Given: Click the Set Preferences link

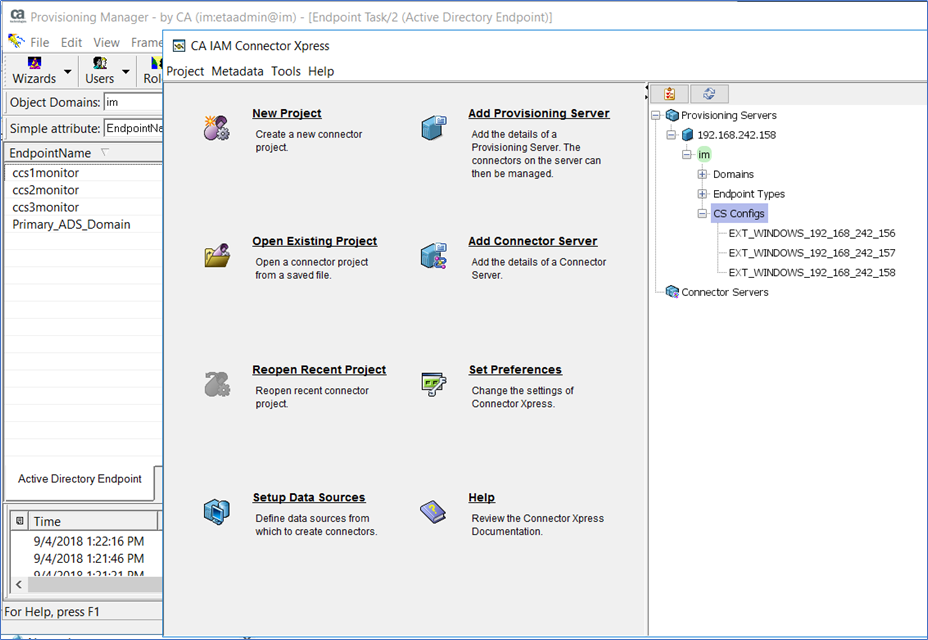Looking at the screenshot, I should [x=515, y=369].
